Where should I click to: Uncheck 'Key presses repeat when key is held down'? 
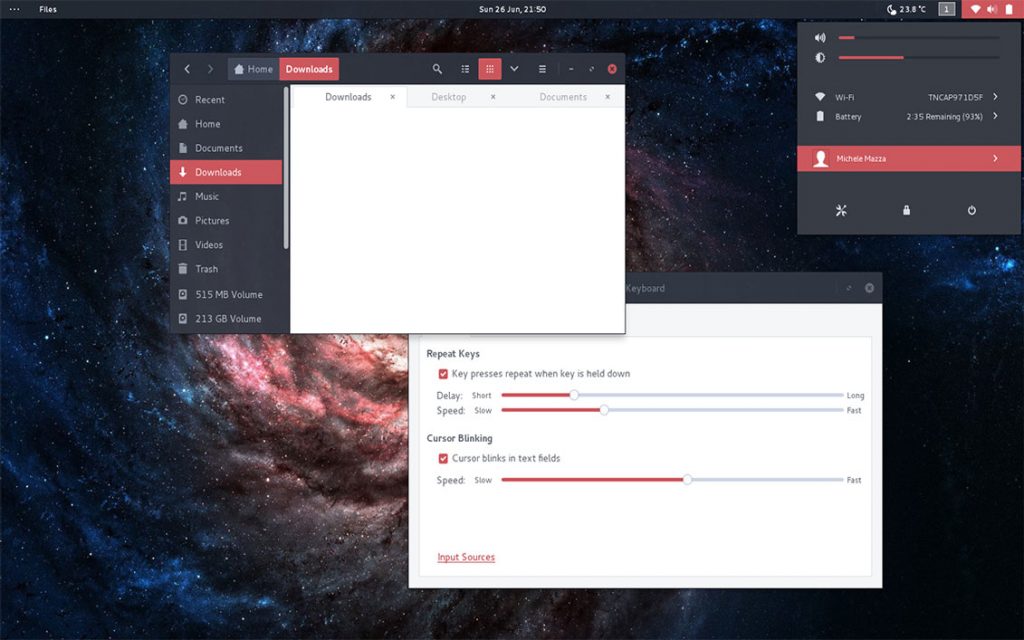click(442, 373)
